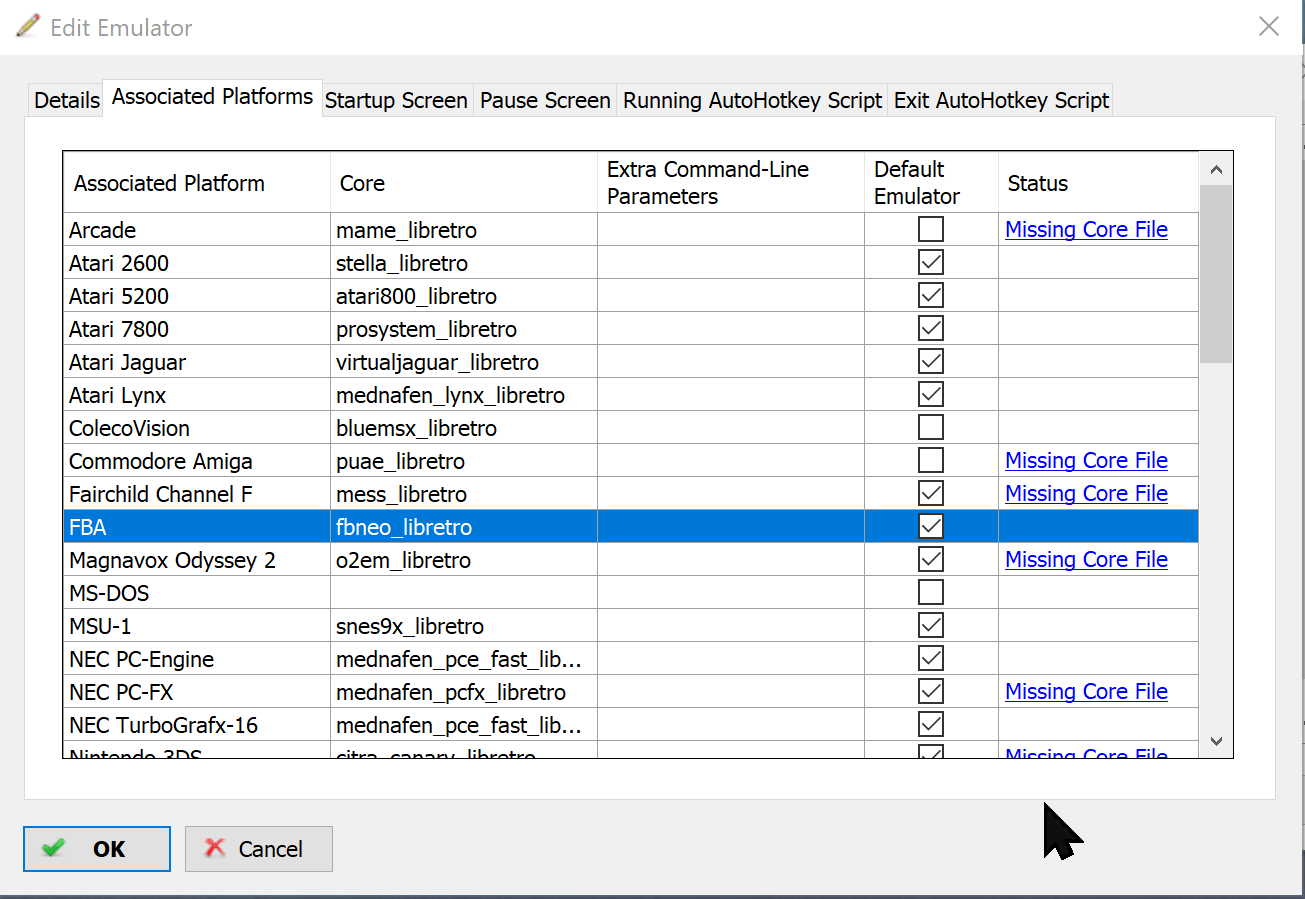
Task: Uncheck Default Emulator for Atari 2600
Action: pyautogui.click(x=931, y=262)
